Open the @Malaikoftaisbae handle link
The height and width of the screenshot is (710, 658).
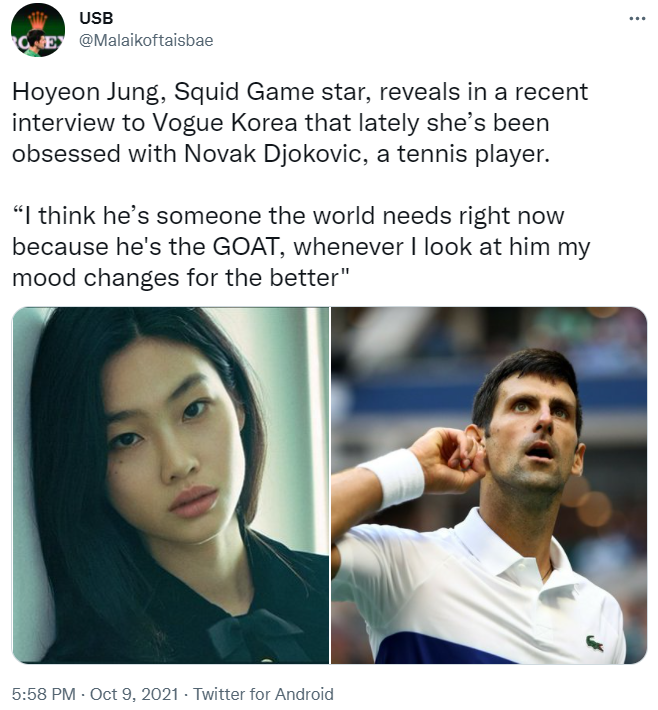click(x=146, y=40)
